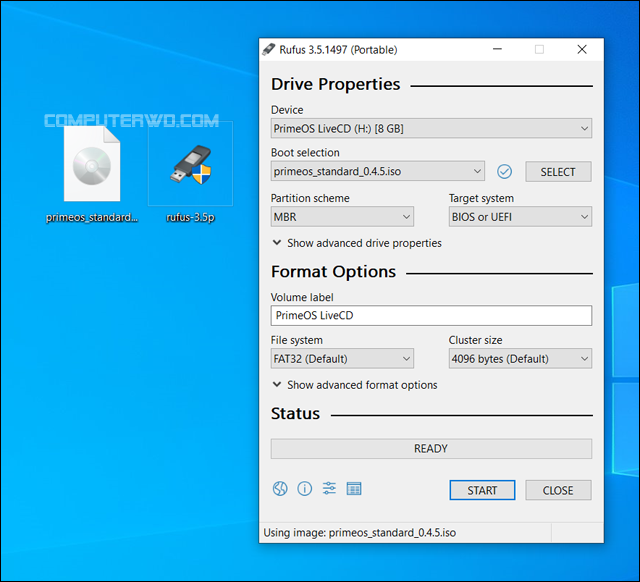Click the CLOSE button

click(558, 490)
